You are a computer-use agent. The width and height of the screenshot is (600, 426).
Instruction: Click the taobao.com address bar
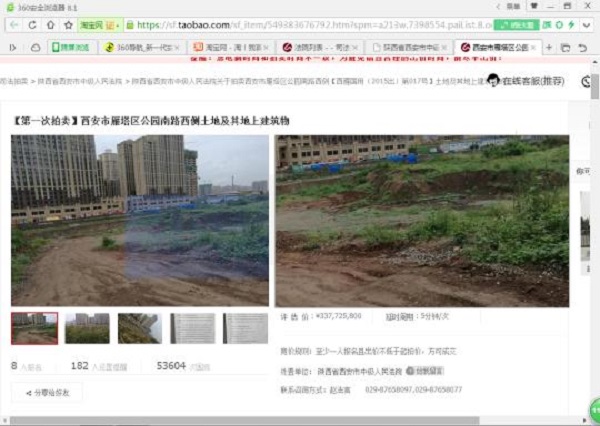(x=300, y=24)
